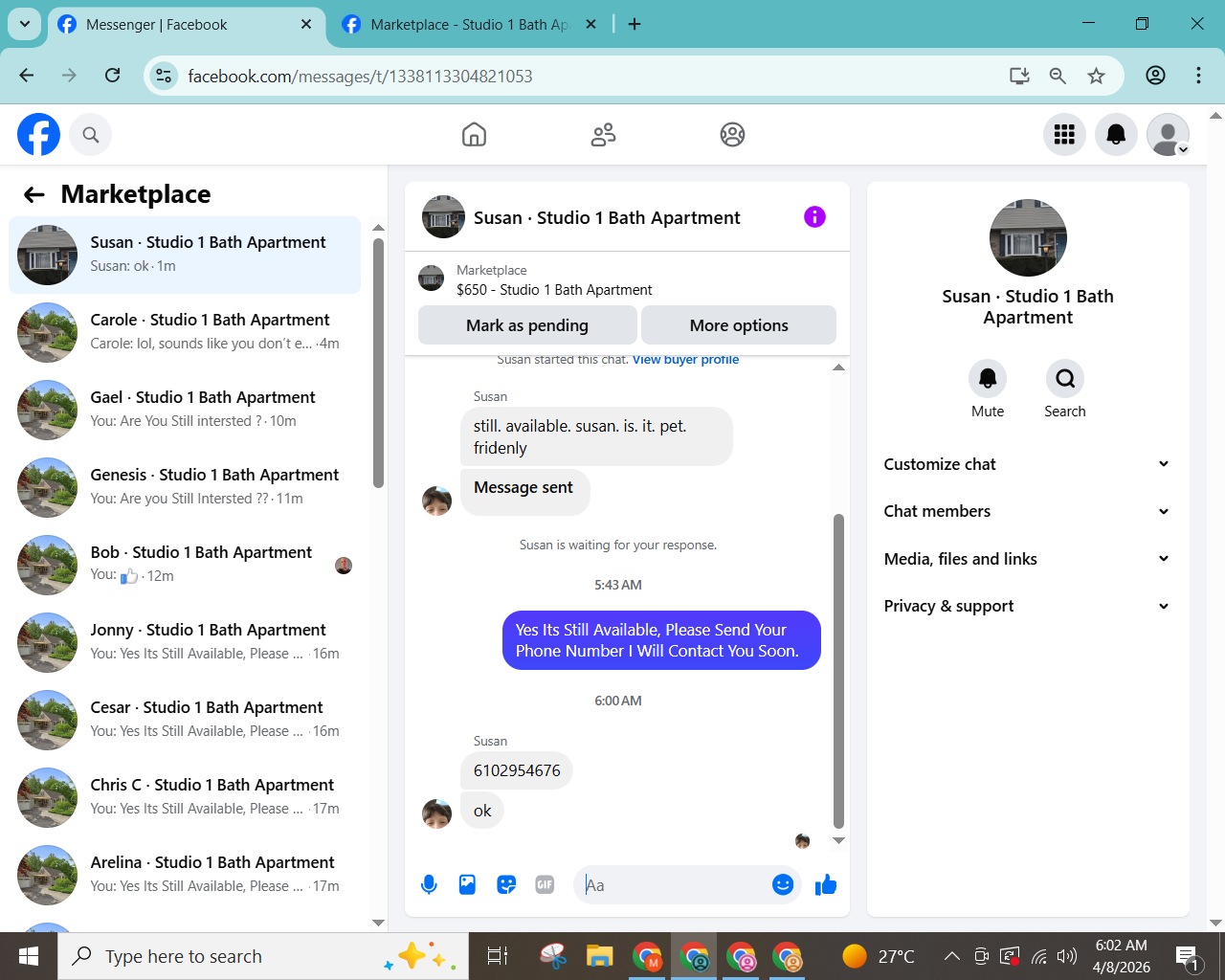Choose a sticker icon
Image resolution: width=1225 pixels, height=980 pixels.
(506, 885)
